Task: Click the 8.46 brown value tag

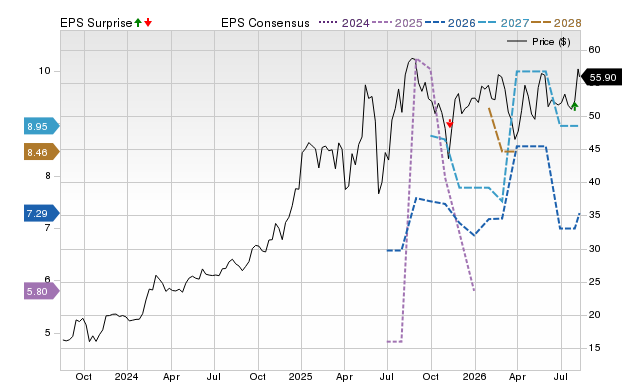Action: coord(41,152)
